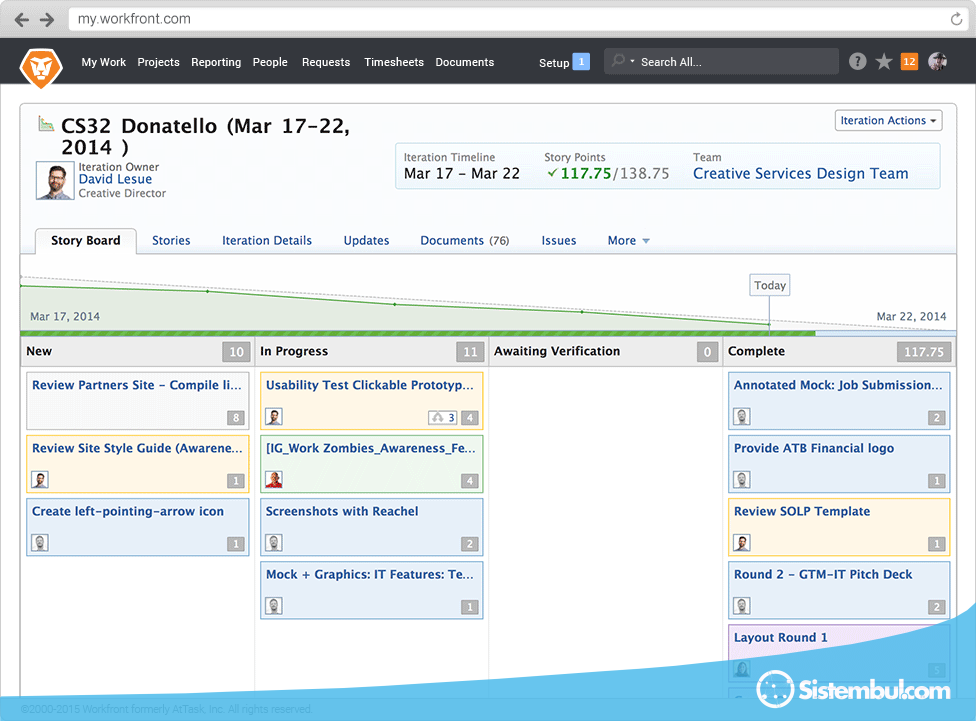Open Create left-pointing-arrow icon story
The height and width of the screenshot is (721, 976).
tap(128, 512)
